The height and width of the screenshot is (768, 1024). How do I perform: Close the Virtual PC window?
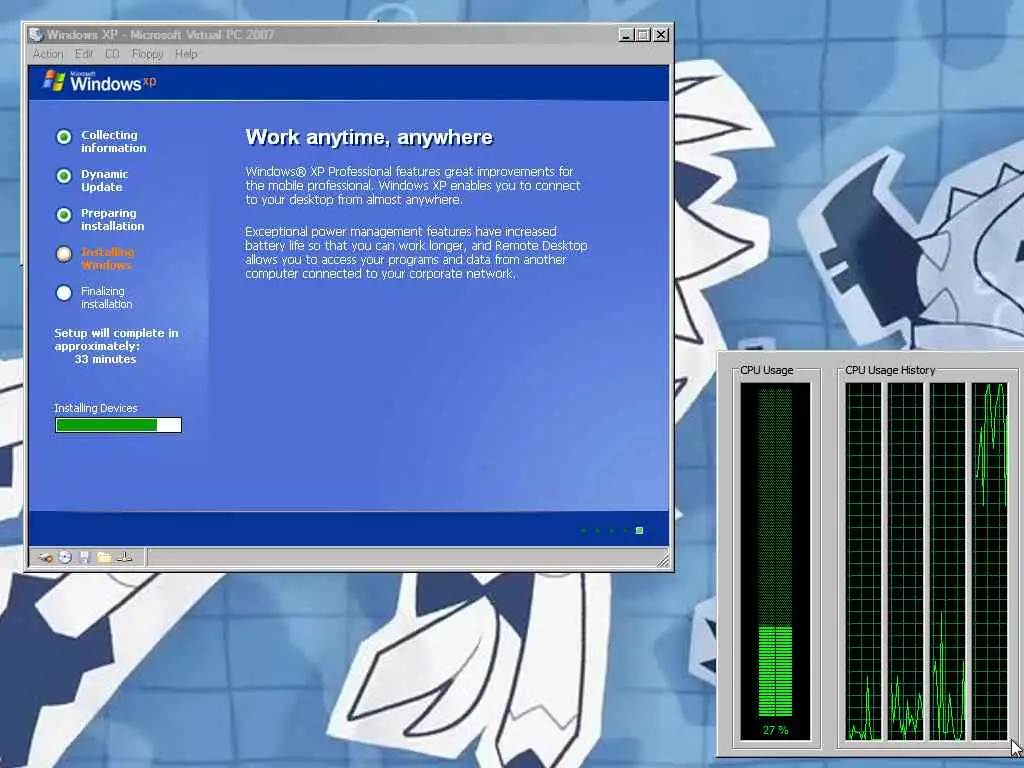661,35
